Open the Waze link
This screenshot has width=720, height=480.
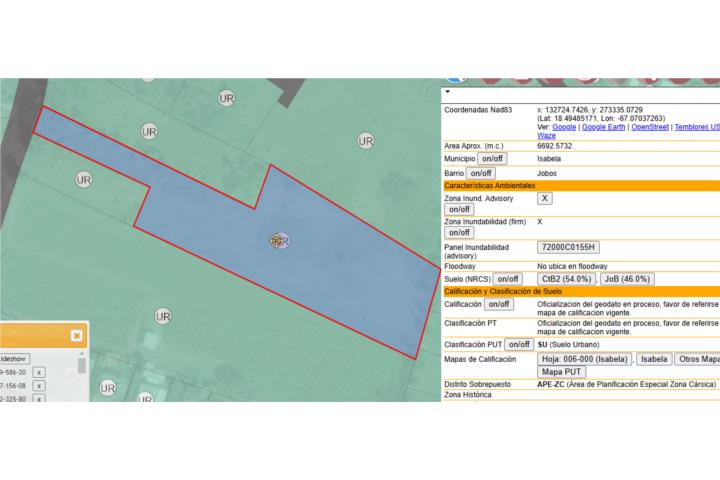click(546, 135)
